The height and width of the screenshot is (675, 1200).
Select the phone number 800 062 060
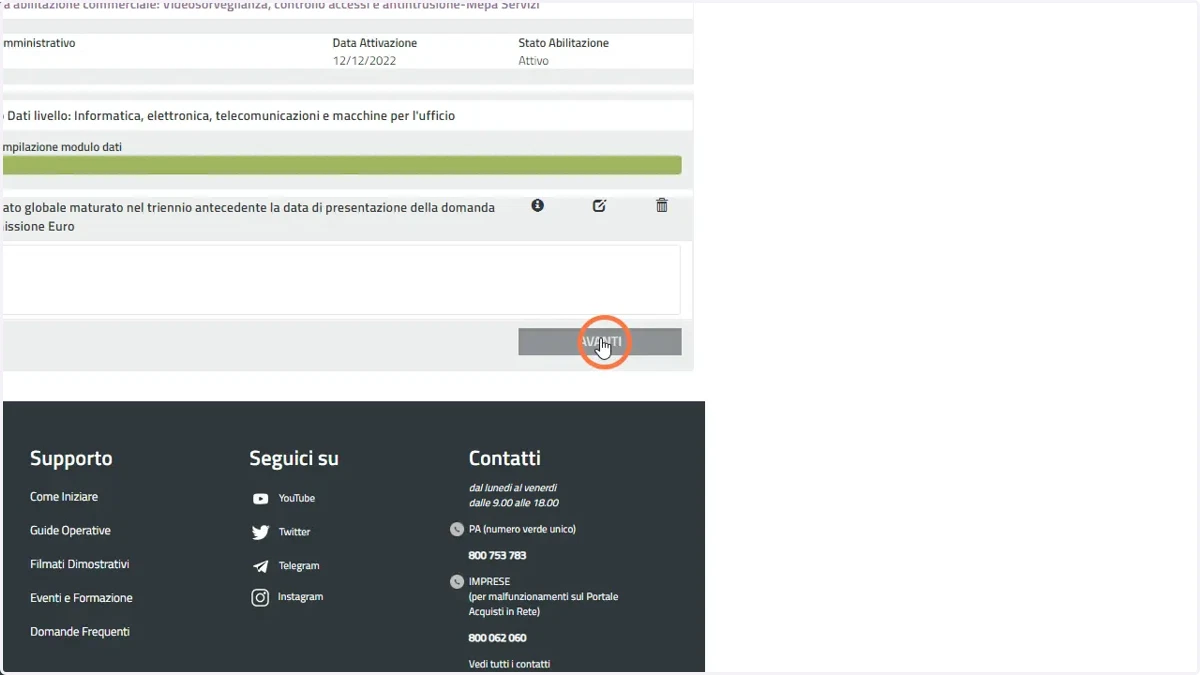tap(497, 638)
